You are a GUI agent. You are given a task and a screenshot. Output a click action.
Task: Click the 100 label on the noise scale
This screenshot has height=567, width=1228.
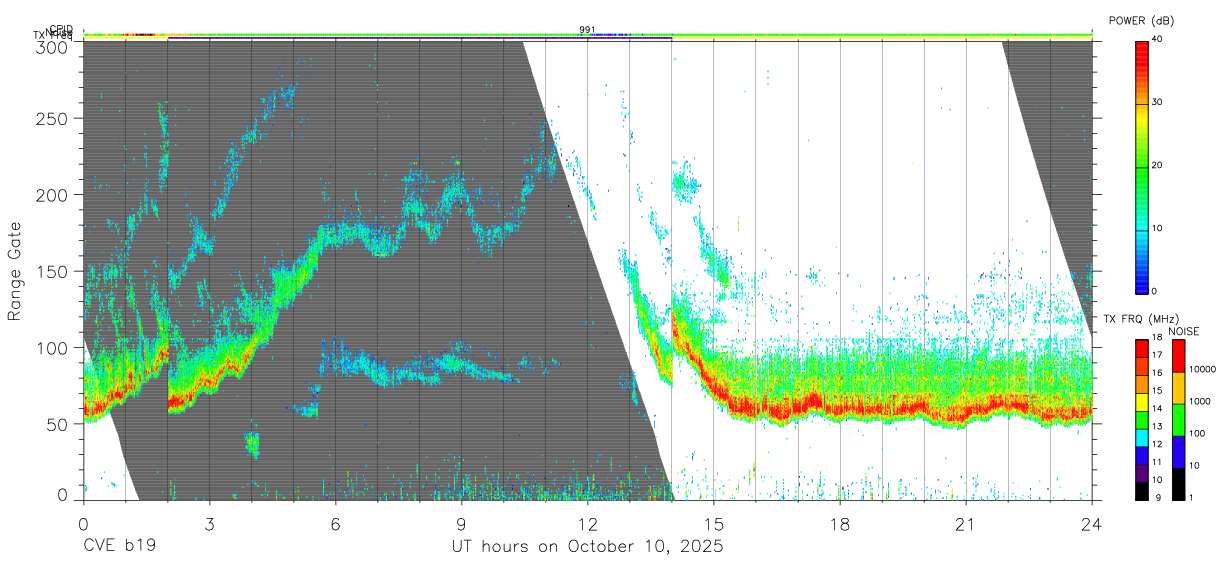coord(1195,433)
